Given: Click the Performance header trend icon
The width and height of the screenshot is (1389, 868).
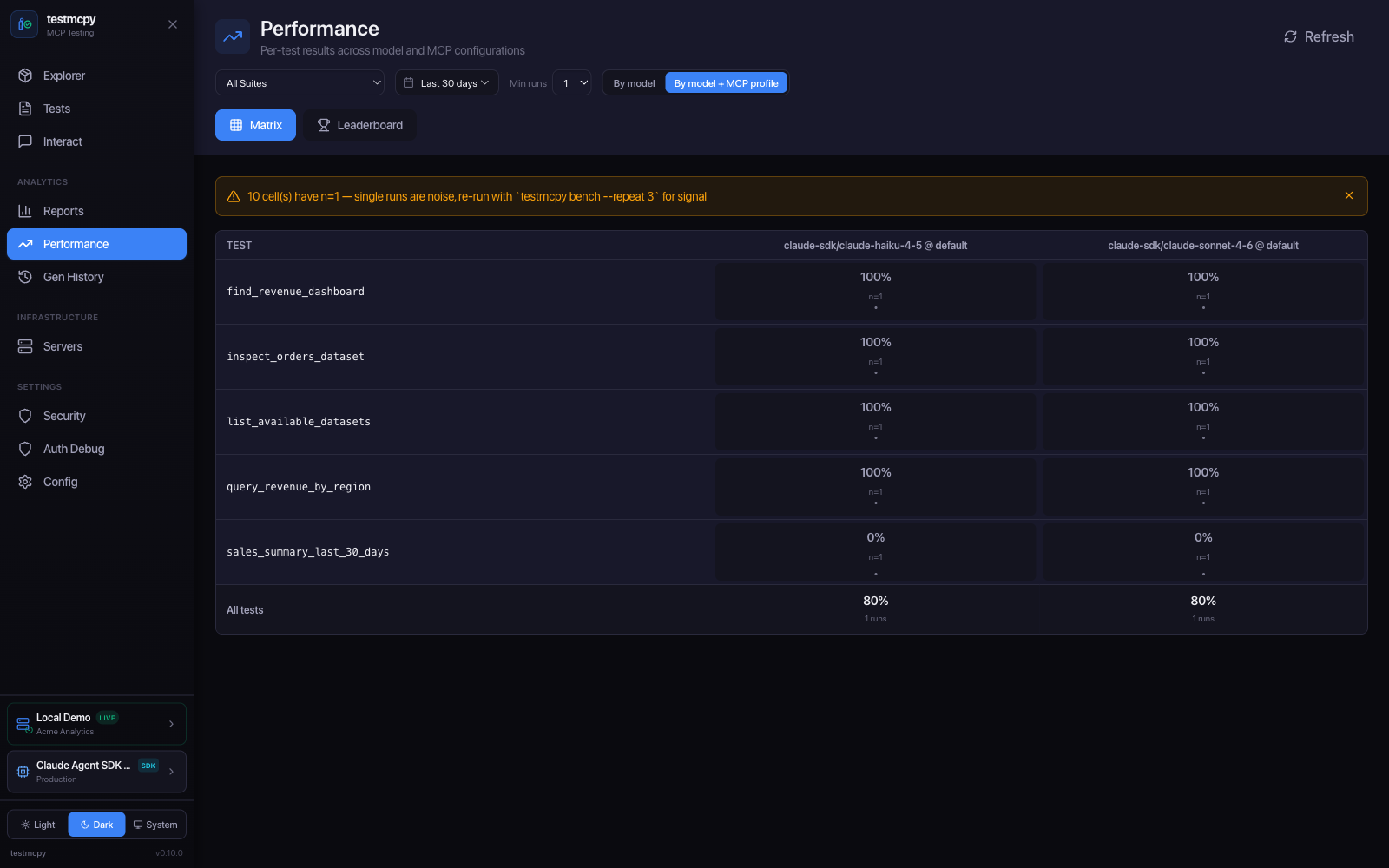Looking at the screenshot, I should pyautogui.click(x=233, y=36).
